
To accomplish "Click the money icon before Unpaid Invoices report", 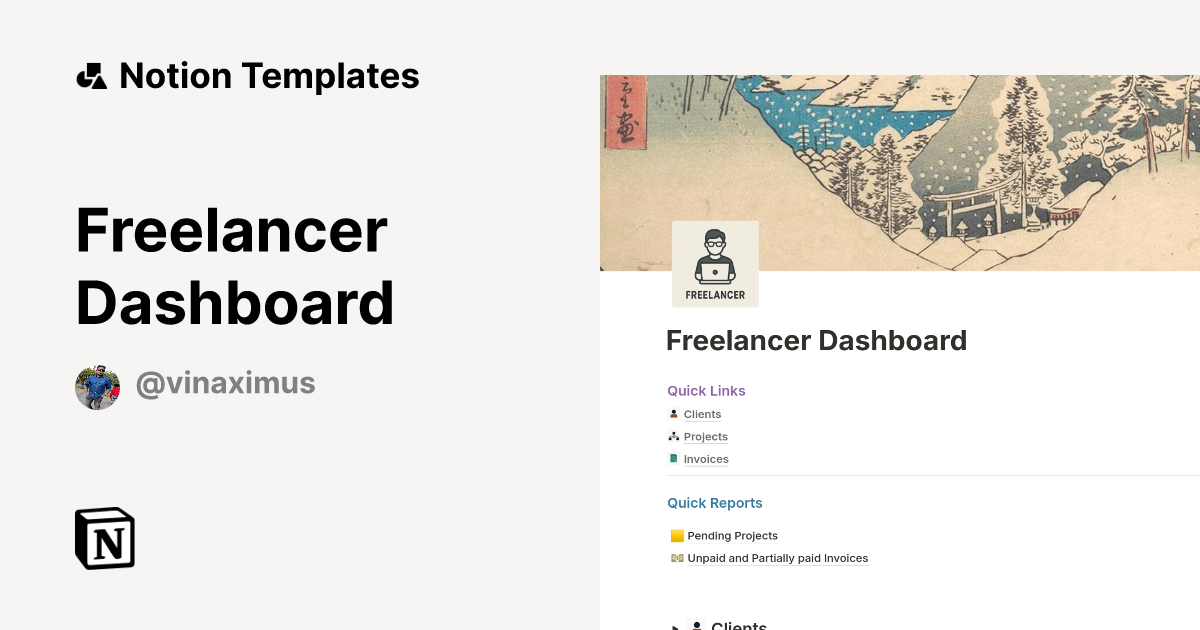I will pyautogui.click(x=677, y=557).
